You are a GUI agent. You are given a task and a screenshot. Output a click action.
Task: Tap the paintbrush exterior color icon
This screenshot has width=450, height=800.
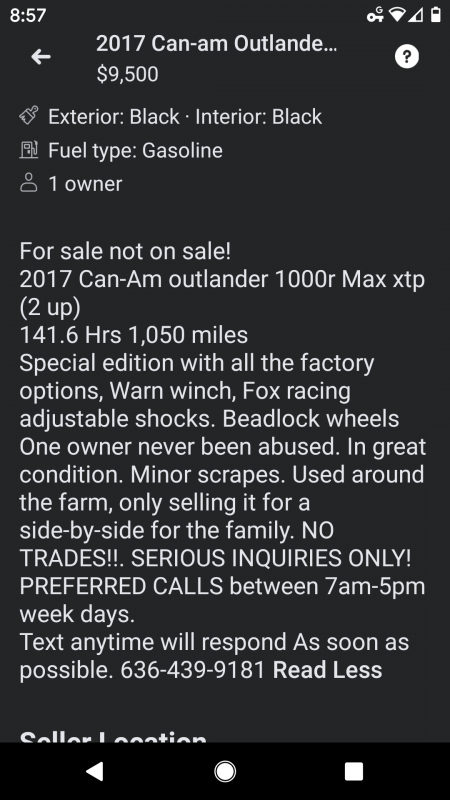(x=29, y=116)
